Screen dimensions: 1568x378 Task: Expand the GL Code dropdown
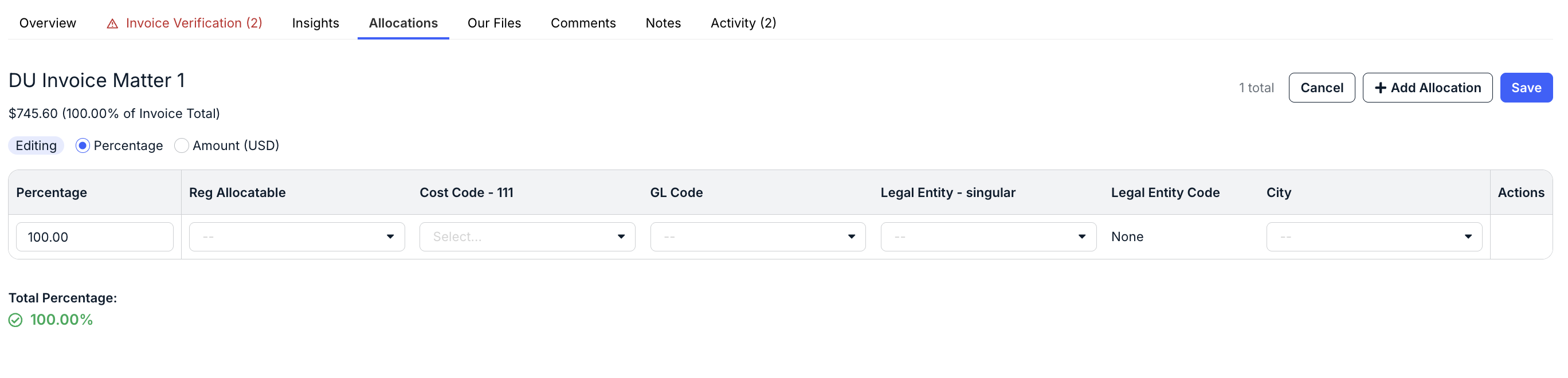pos(758,237)
